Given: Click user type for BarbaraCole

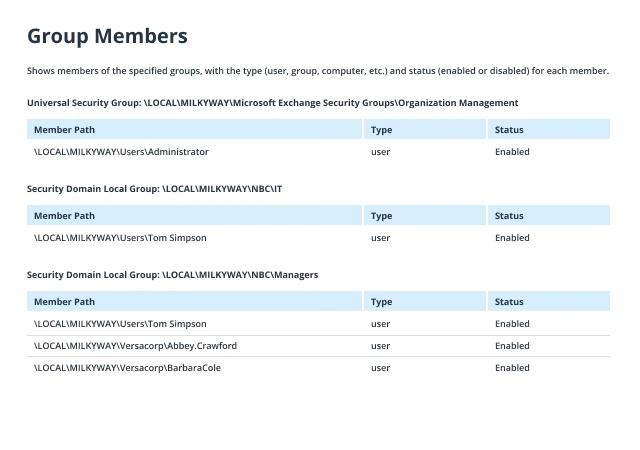Looking at the screenshot, I should [380, 368].
